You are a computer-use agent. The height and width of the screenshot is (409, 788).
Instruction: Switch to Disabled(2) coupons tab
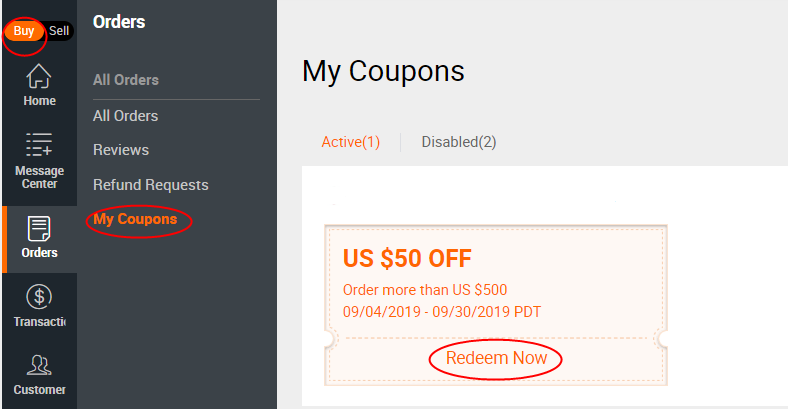(459, 142)
